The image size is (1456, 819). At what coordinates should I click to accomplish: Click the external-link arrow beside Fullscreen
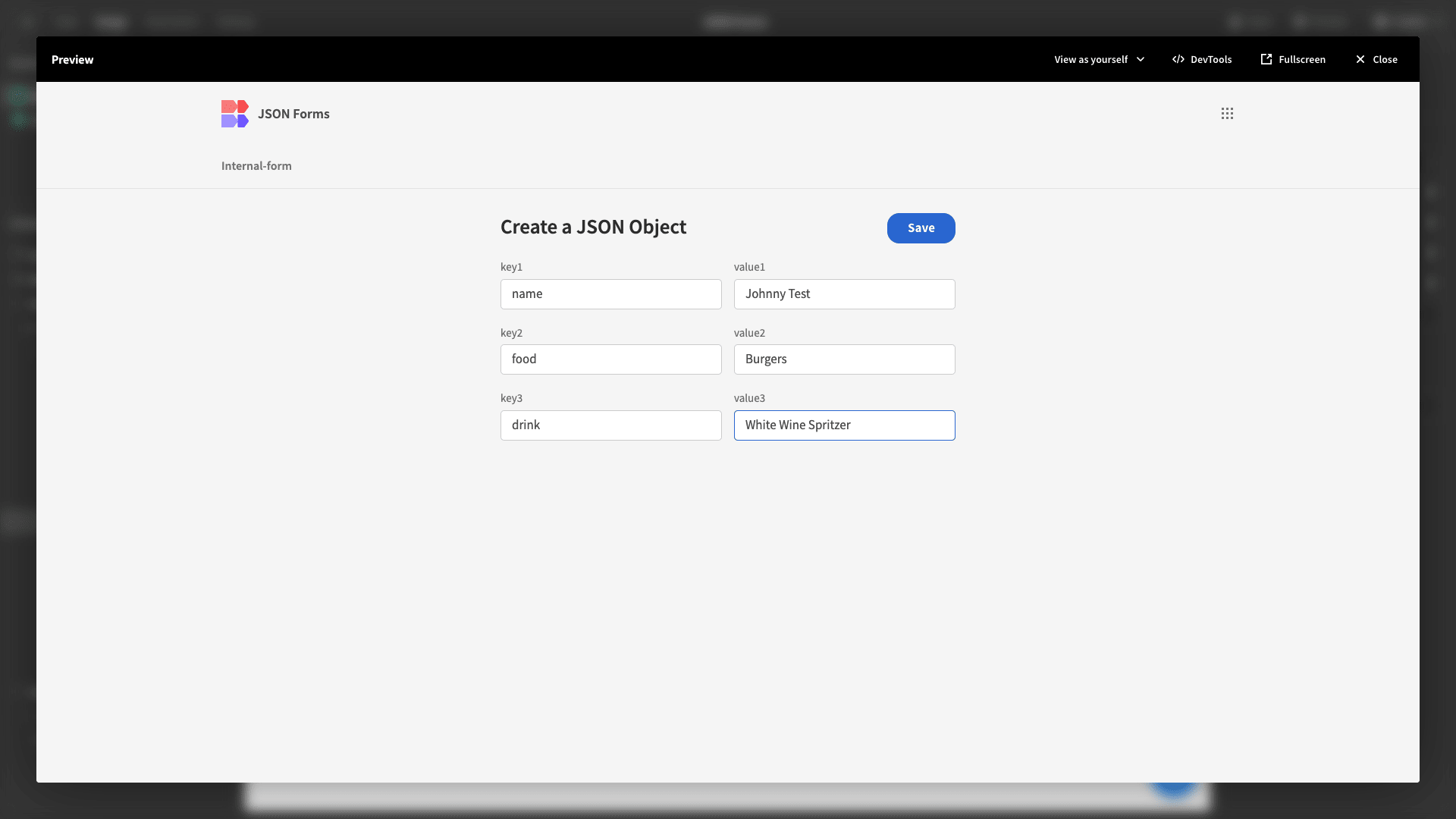(x=1266, y=59)
